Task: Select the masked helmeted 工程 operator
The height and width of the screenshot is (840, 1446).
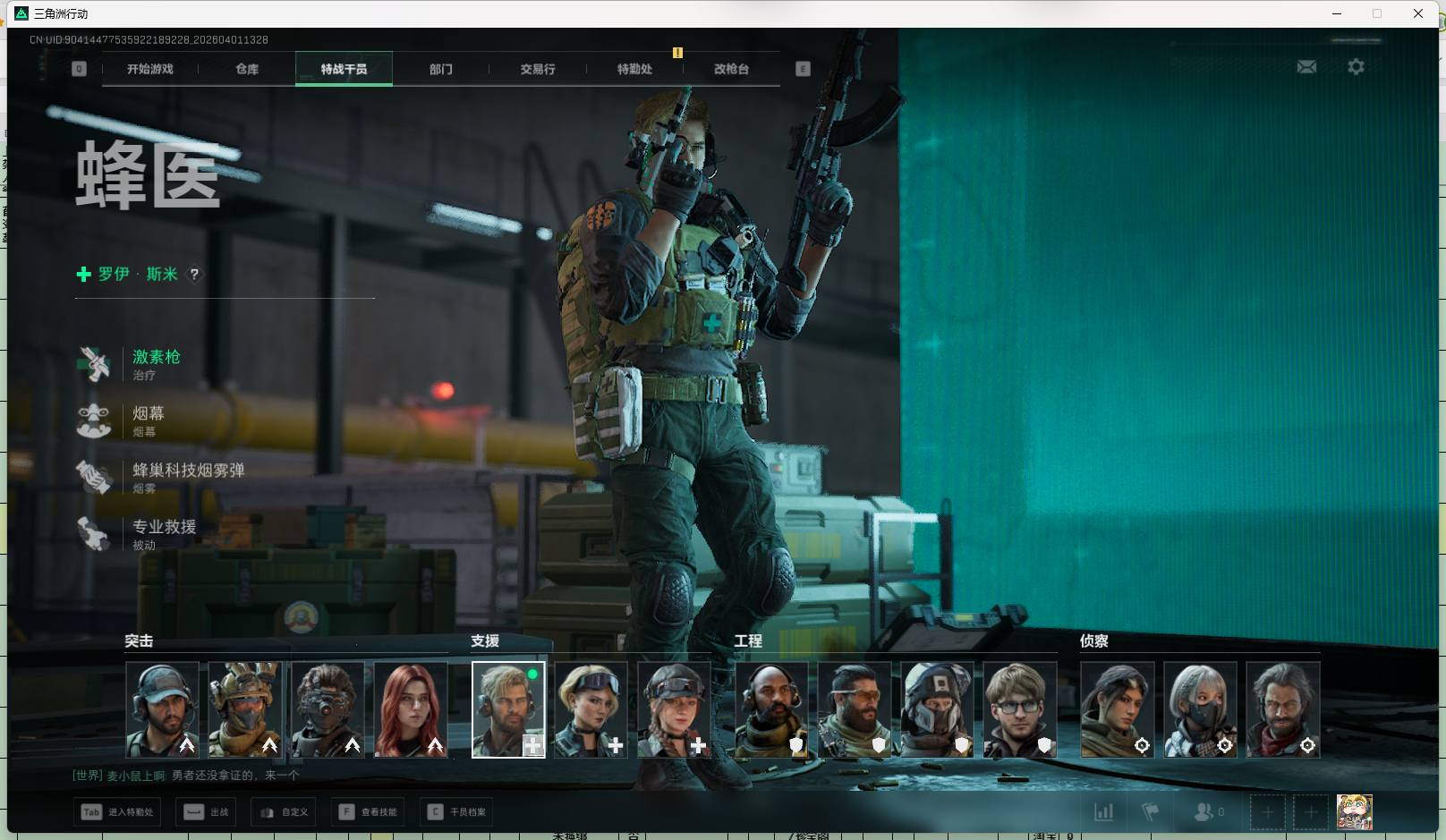Action: pos(937,709)
